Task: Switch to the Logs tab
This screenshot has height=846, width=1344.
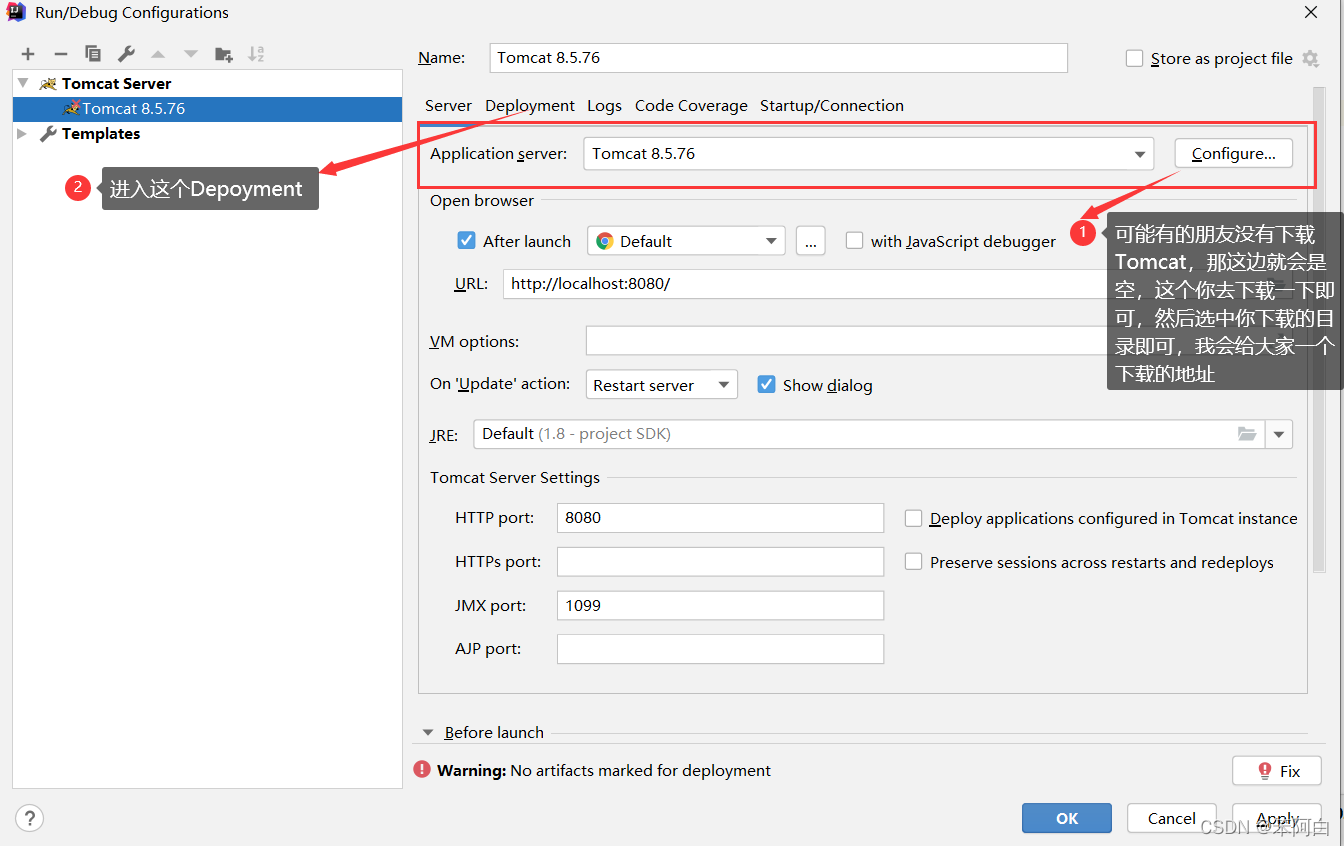Action: [604, 106]
